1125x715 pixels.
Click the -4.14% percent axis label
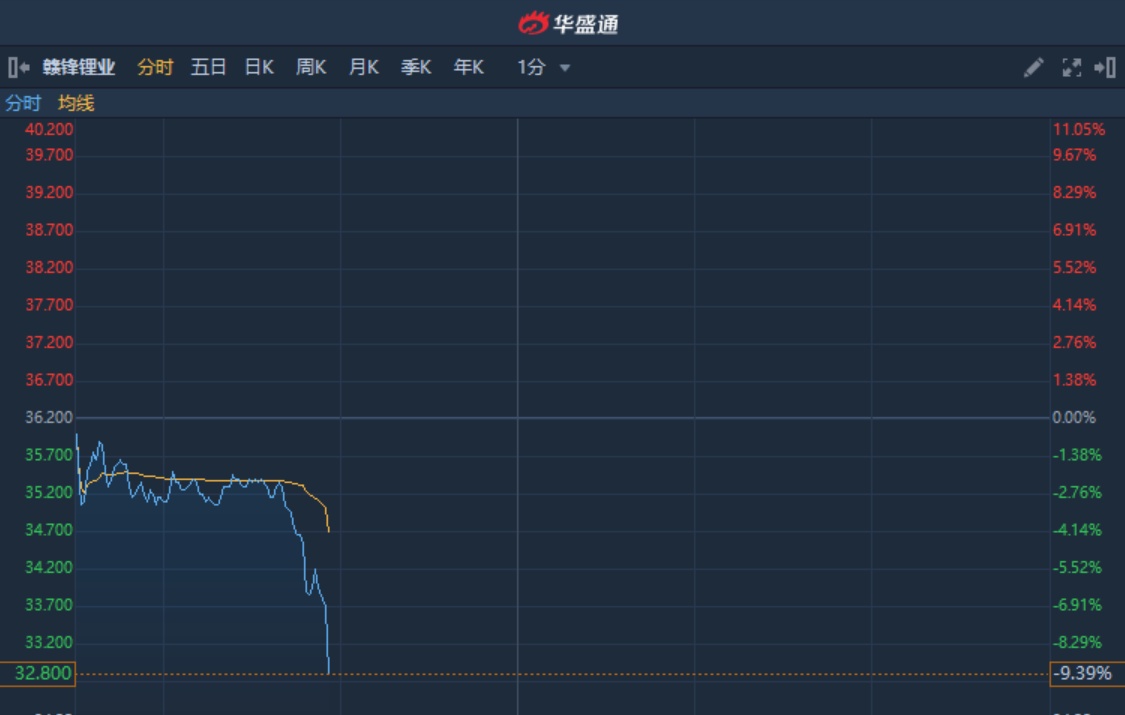click(x=1077, y=530)
